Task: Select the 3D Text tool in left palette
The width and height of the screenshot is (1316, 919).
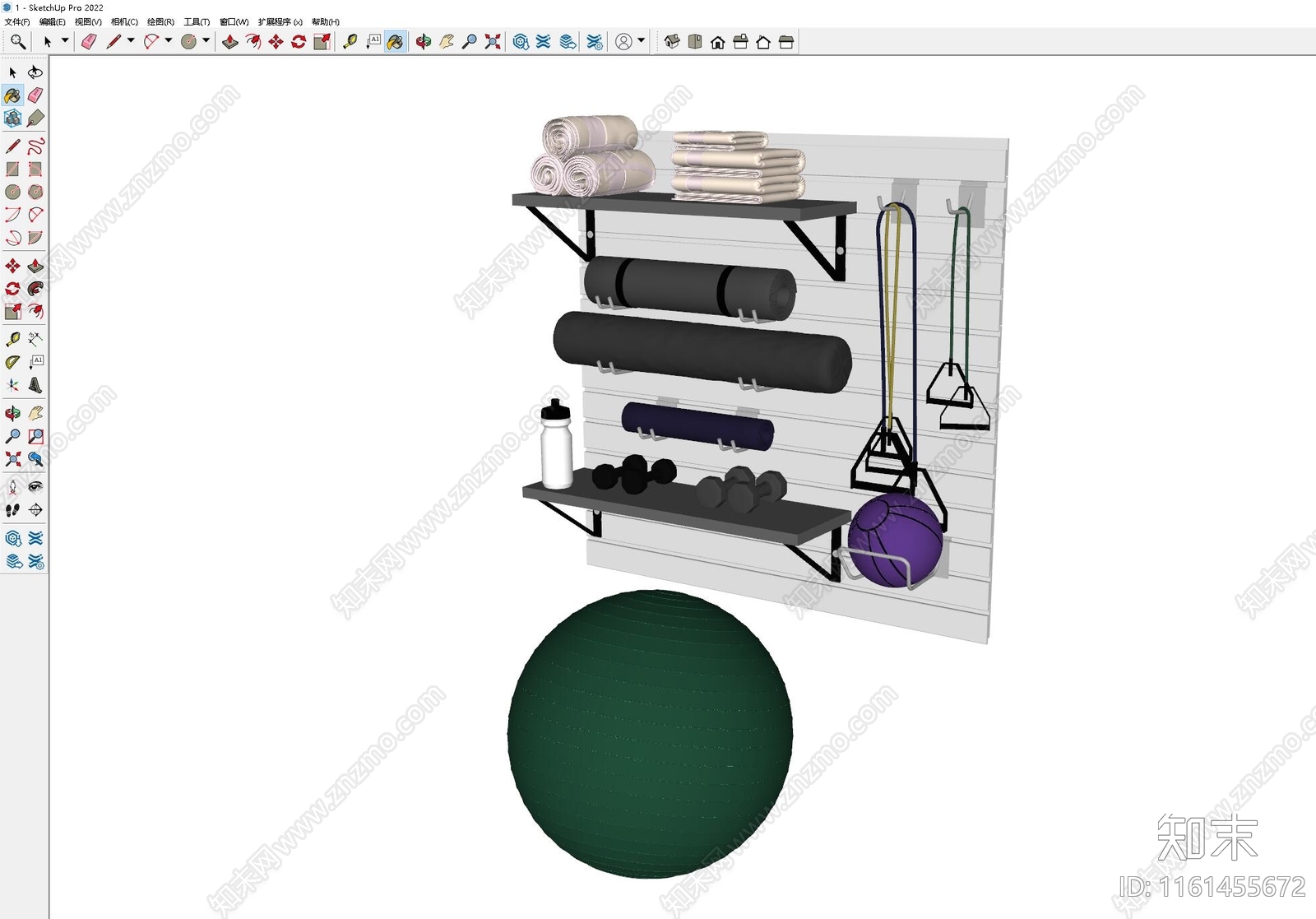Action: (x=35, y=385)
